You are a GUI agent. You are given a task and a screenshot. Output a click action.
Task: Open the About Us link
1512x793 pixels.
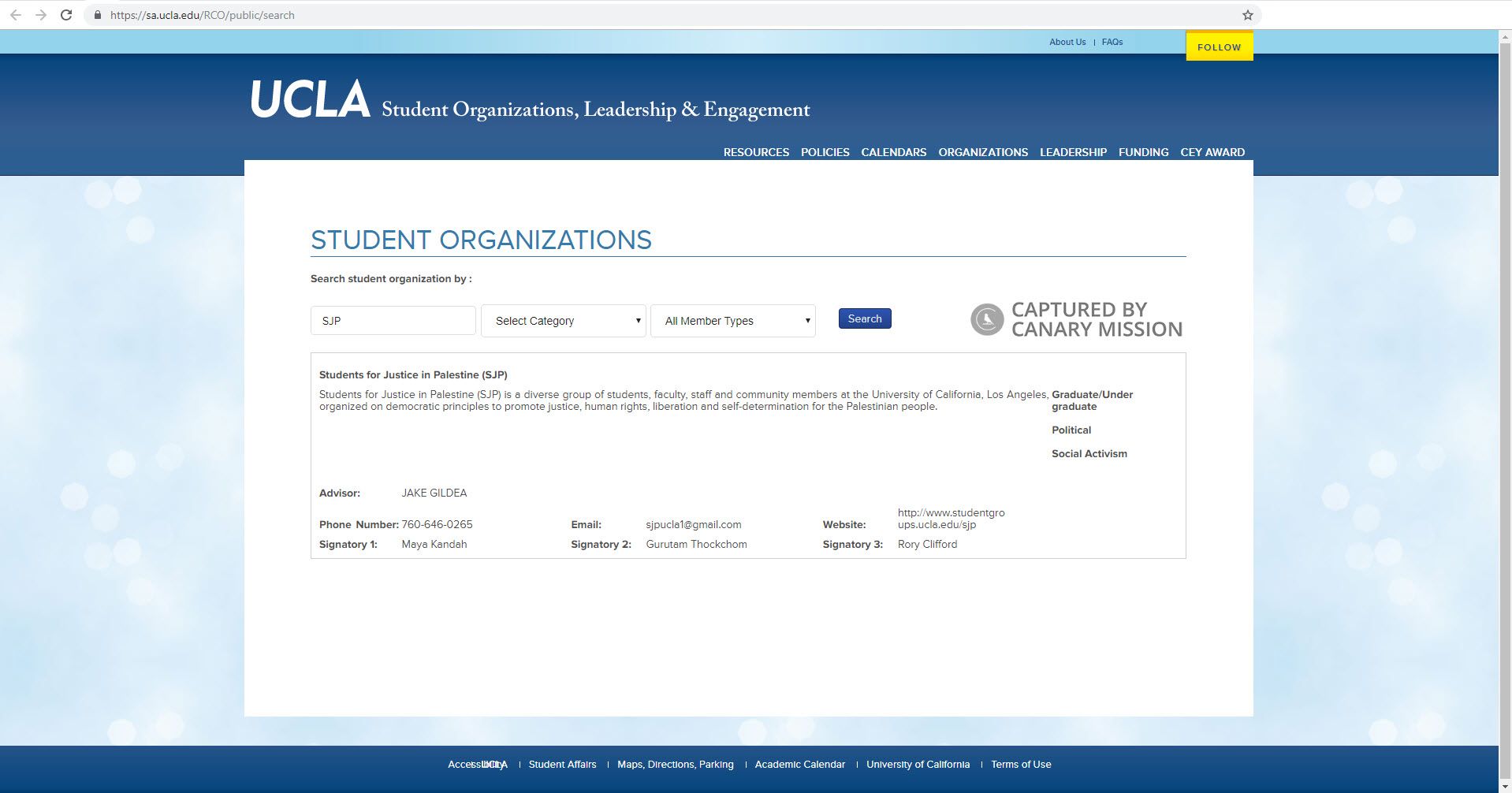tap(1067, 42)
